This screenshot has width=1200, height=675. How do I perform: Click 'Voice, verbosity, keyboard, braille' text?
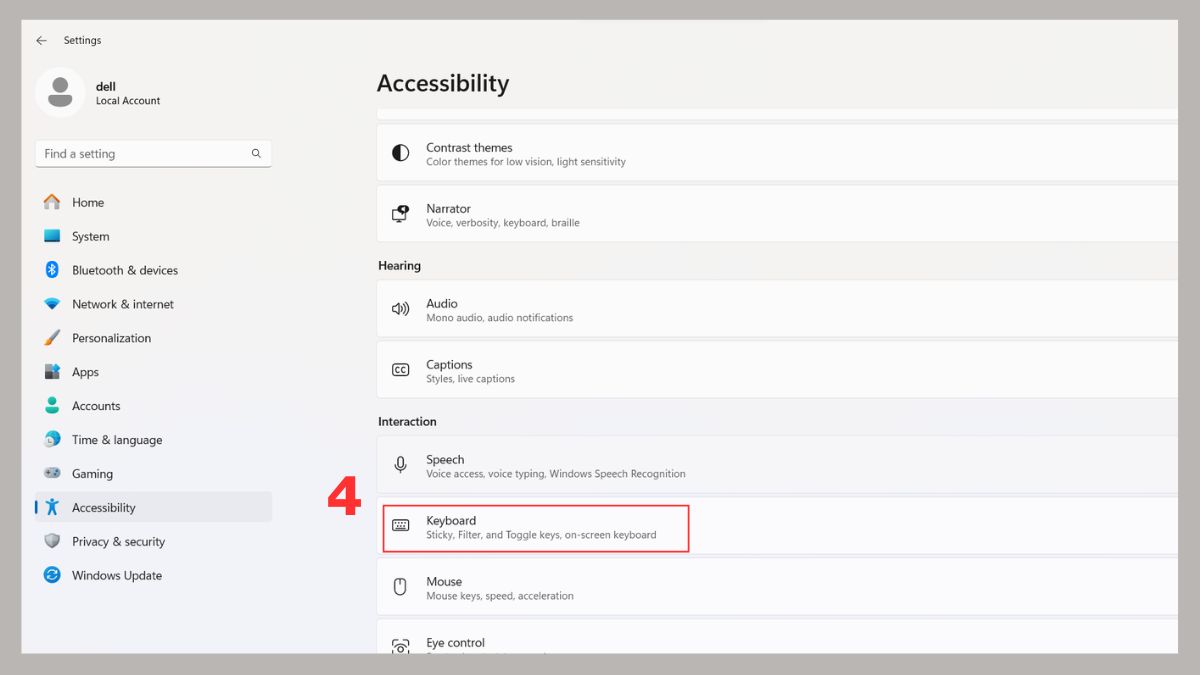503,223
